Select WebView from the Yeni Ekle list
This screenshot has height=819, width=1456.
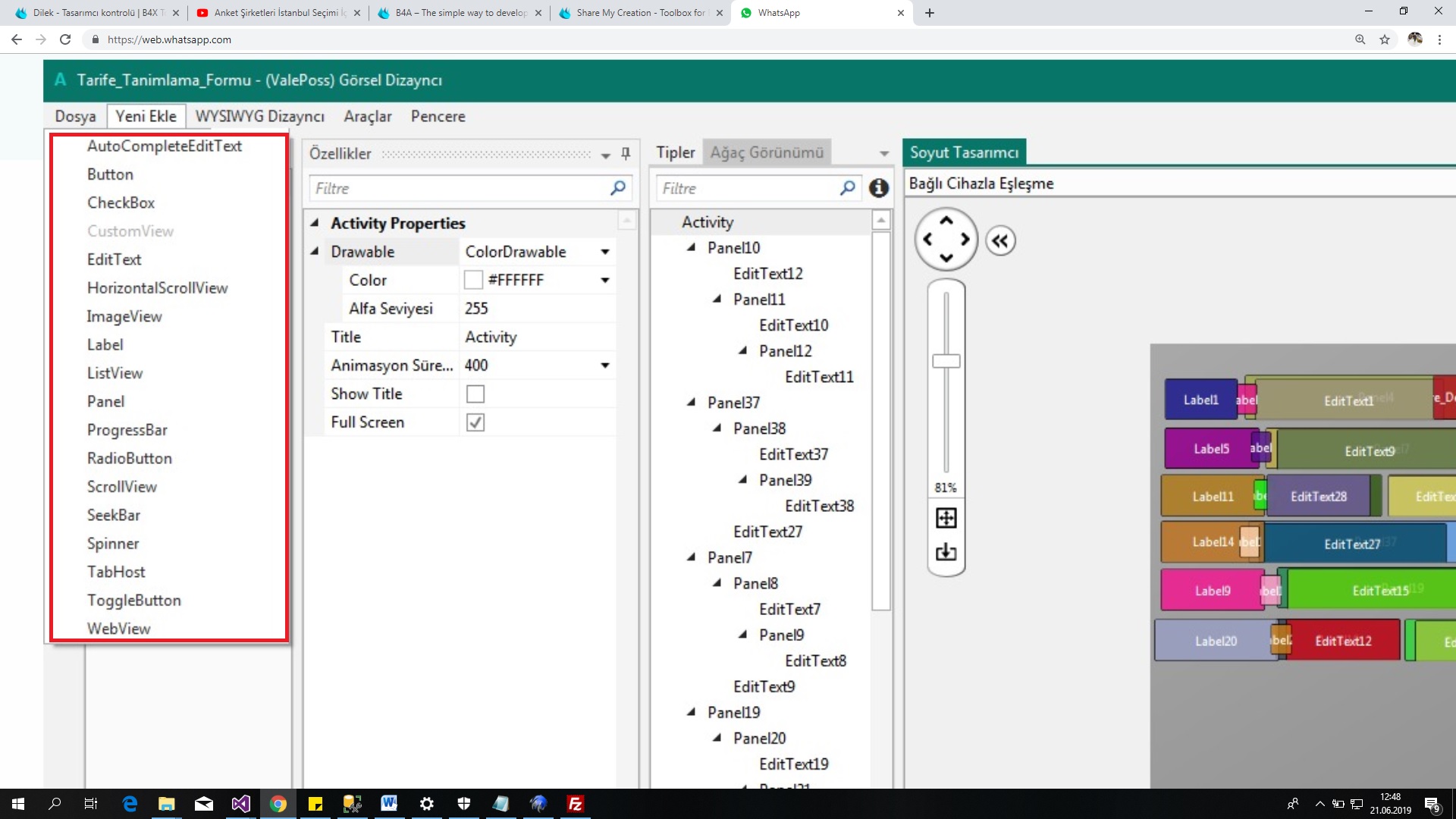[118, 628]
